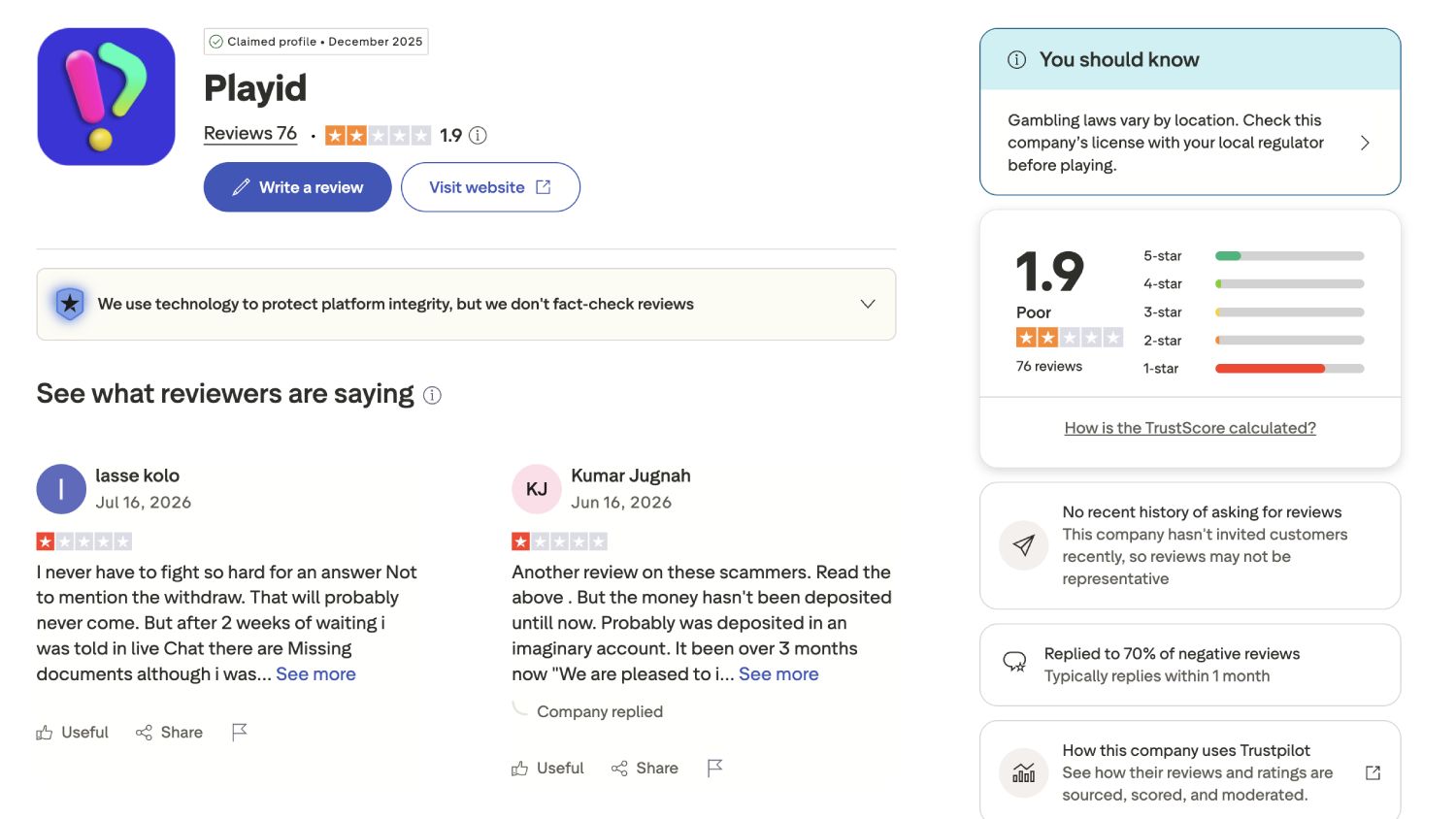
Task: Click the speech bubble icon for replies
Action: click(1014, 663)
